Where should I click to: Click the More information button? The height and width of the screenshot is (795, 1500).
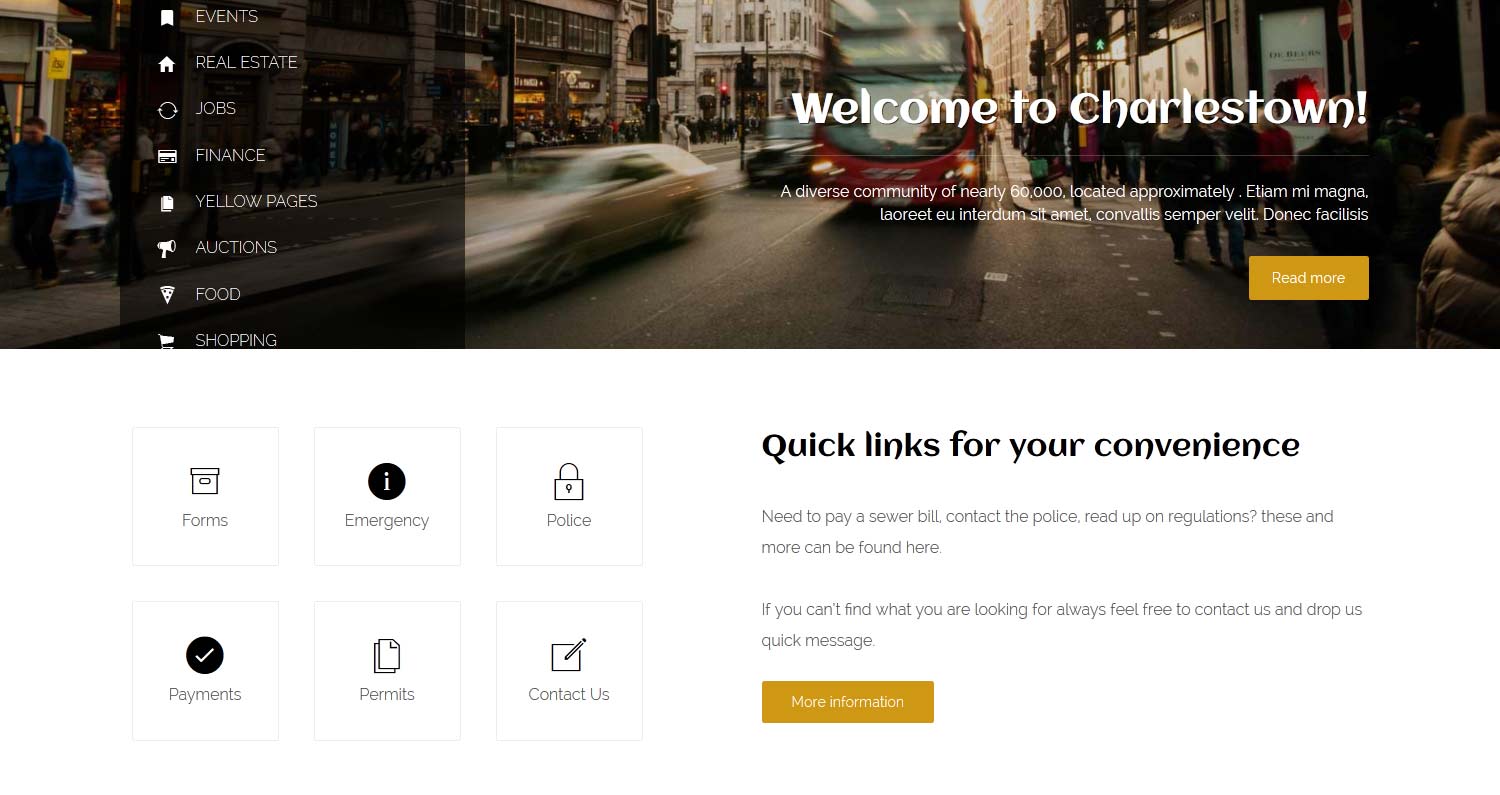(x=847, y=702)
